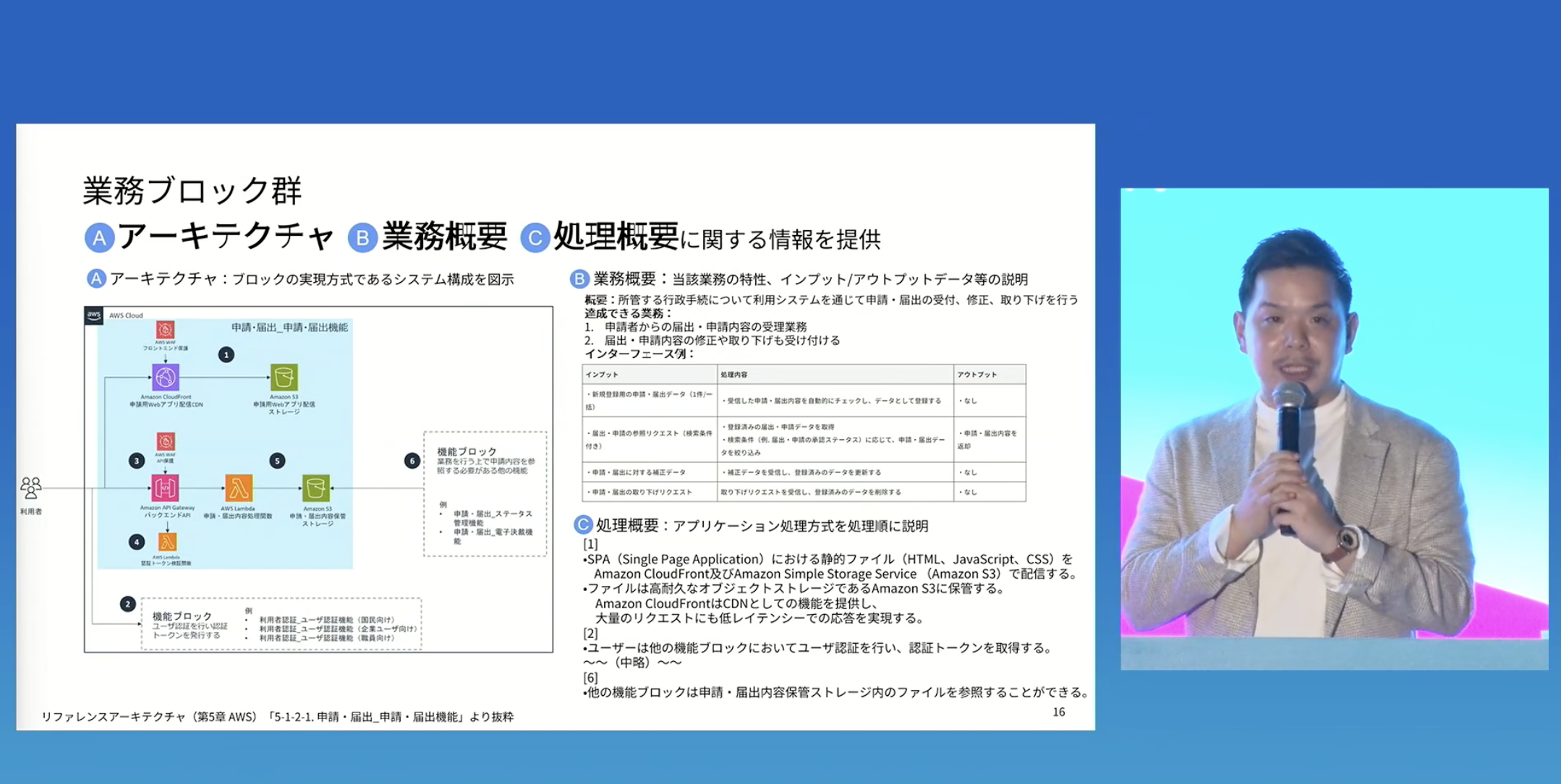This screenshot has width=1561, height=784.
Task: Click the large blue circled B badge
Action: coord(363,238)
